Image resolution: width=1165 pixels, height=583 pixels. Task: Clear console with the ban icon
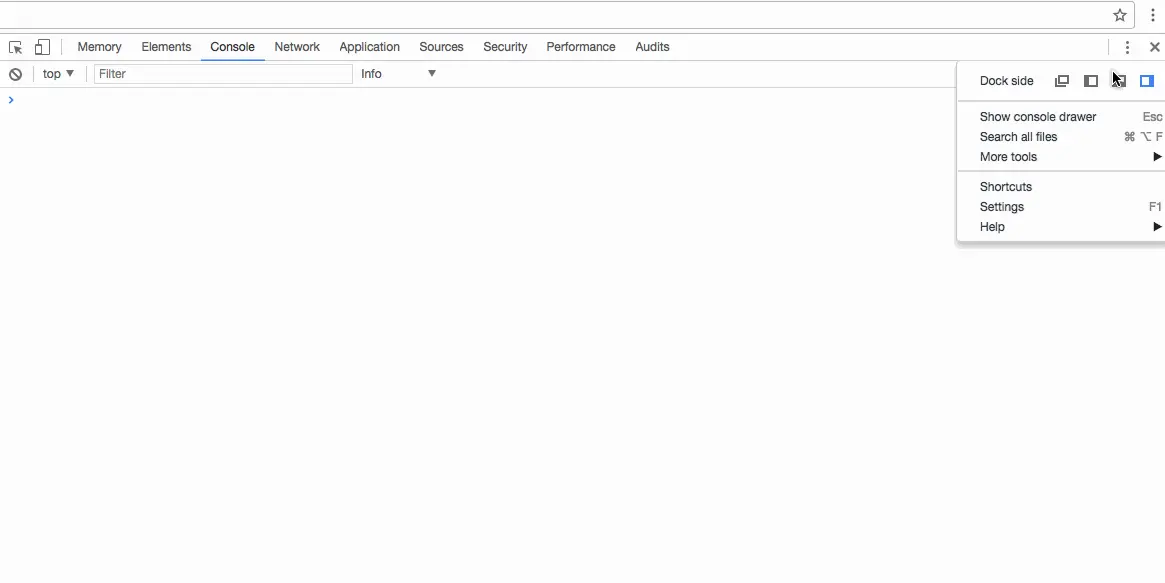(16, 74)
